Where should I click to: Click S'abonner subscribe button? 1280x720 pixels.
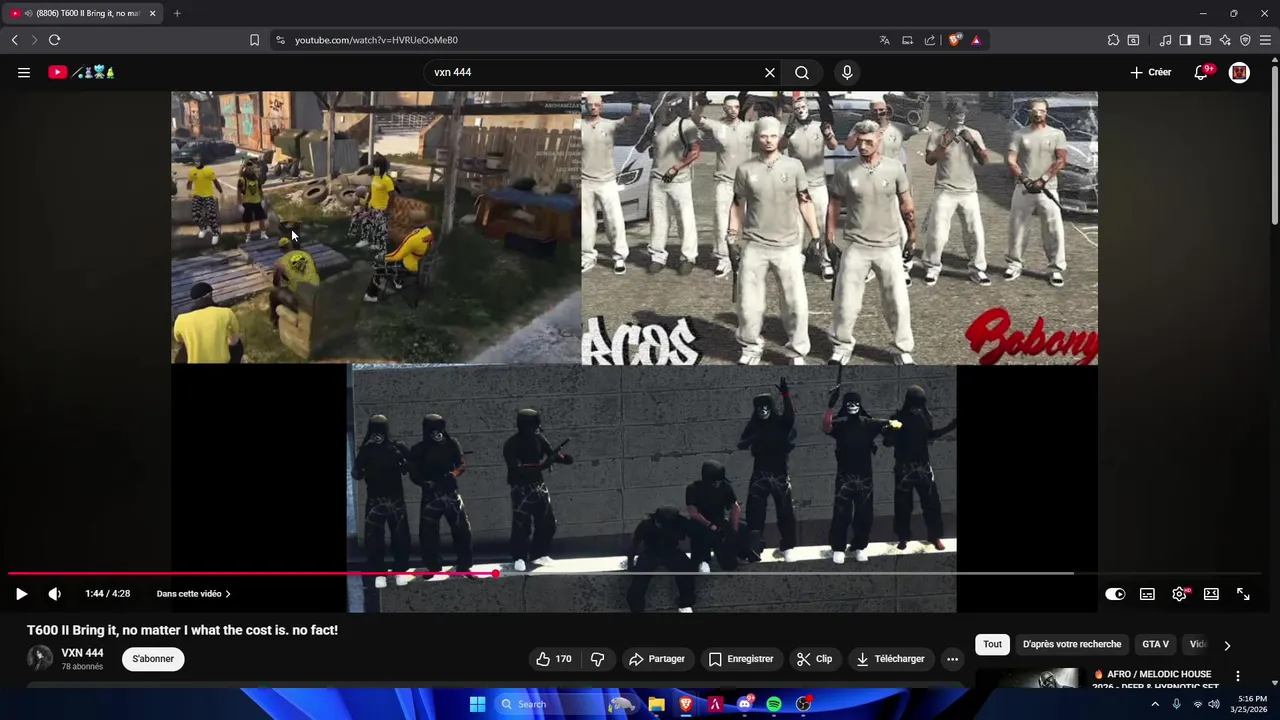click(153, 659)
